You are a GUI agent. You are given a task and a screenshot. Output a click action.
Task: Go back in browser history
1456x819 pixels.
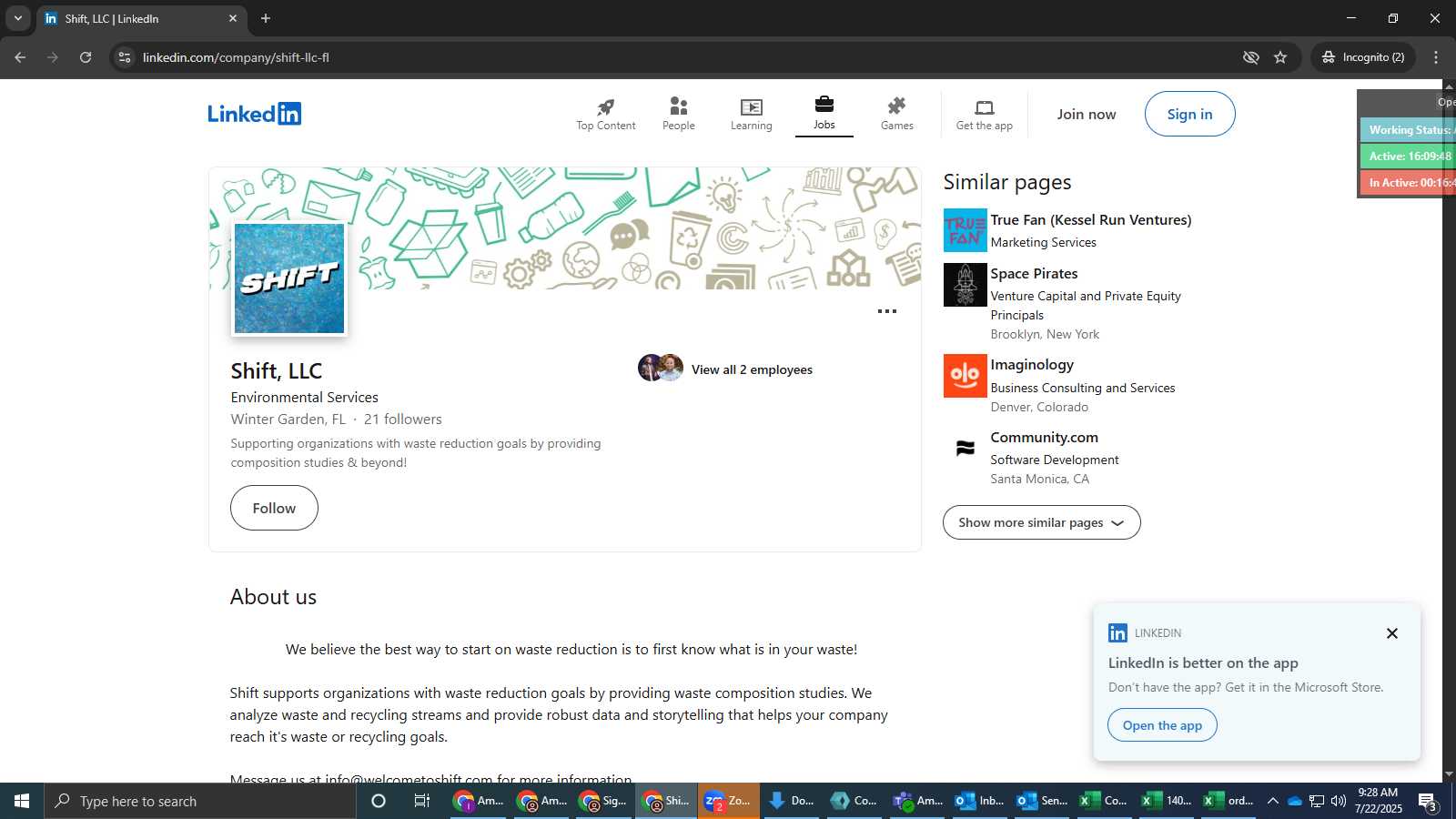click(x=20, y=57)
